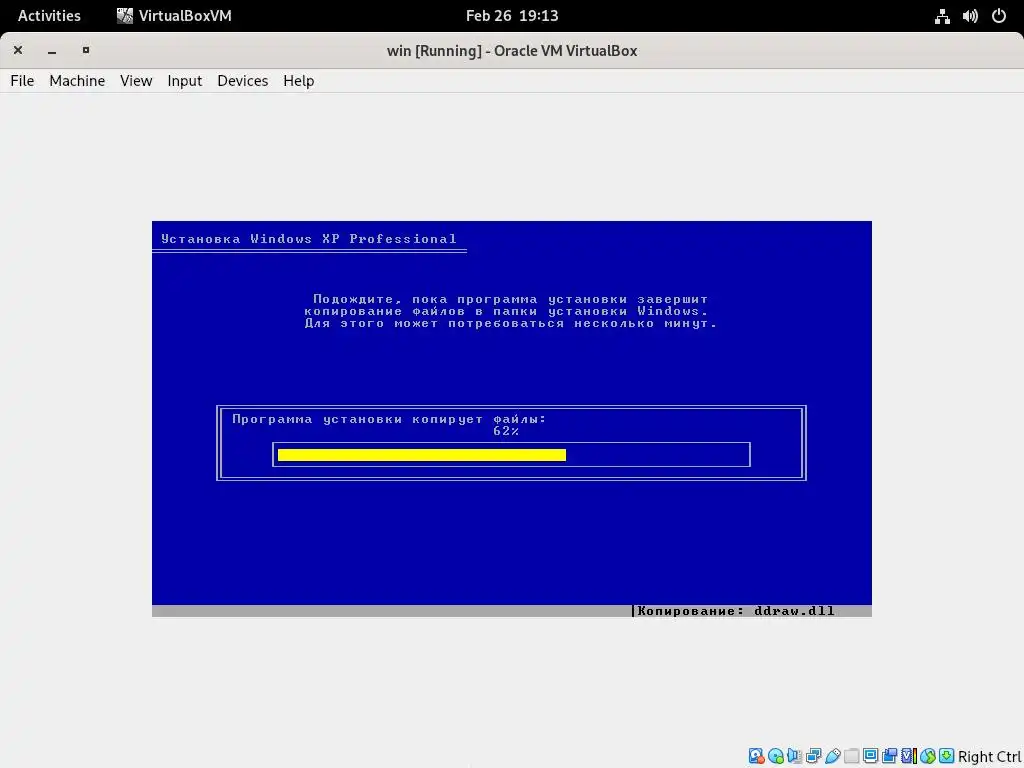Click the power icon in top bar
This screenshot has width=1024, height=768.
coord(999,16)
